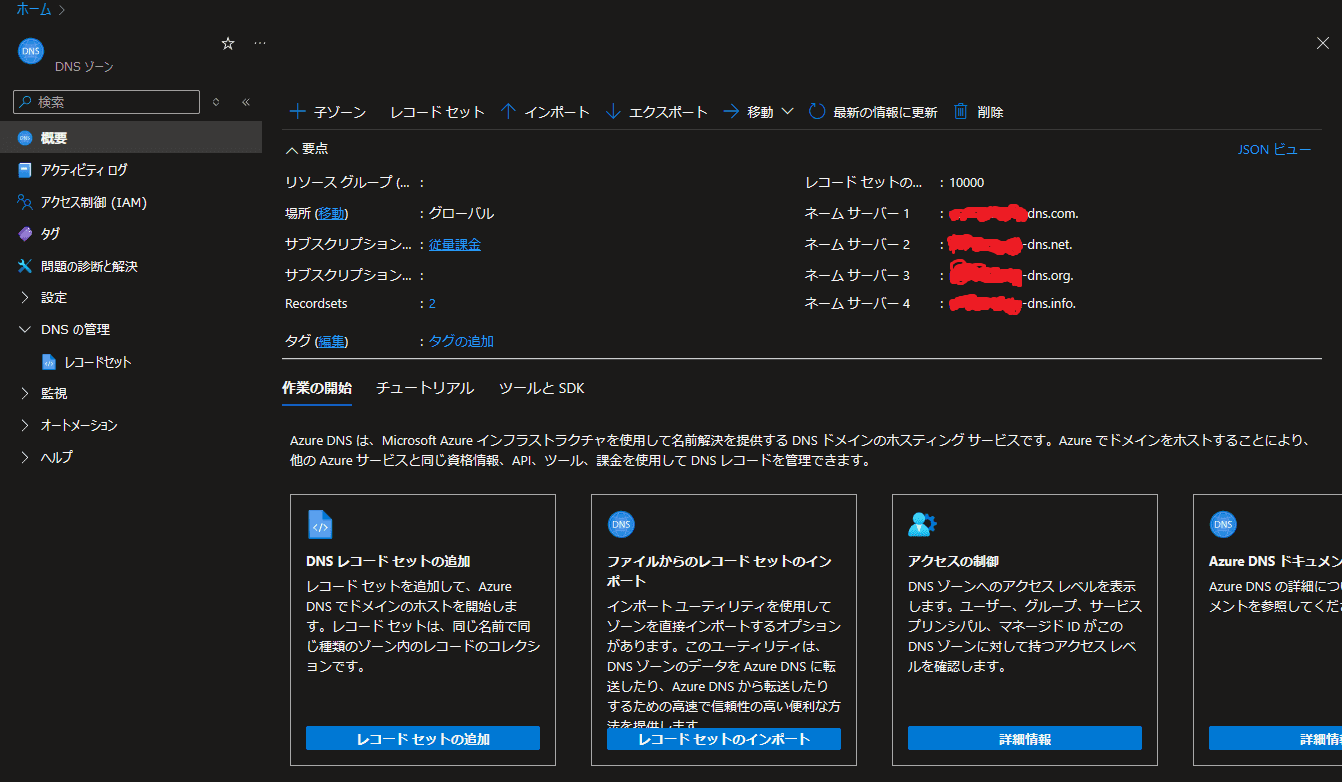Open the 移動 dropdown chevron
Viewport: 1342px width, 782px height.
[787, 112]
